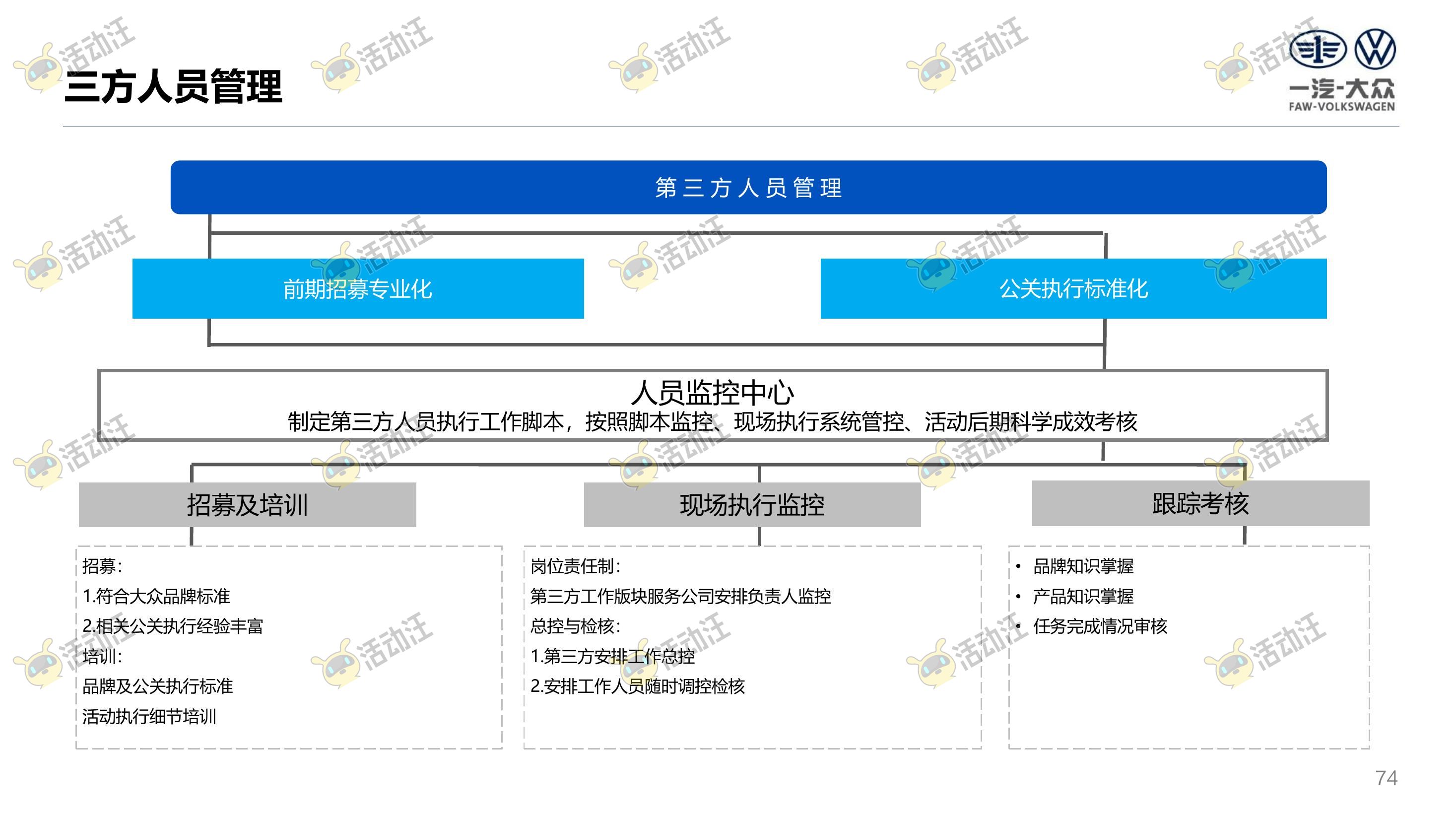Click the 总控与检核: label

(575, 626)
